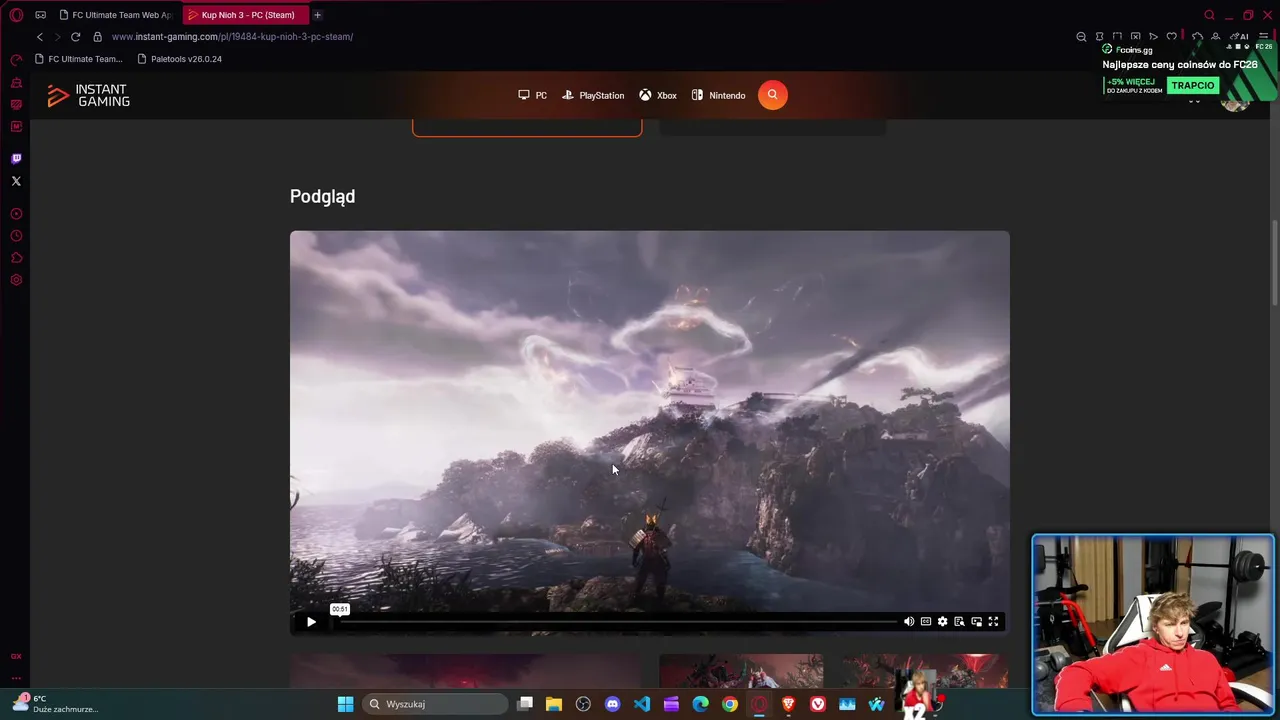
Task: Open the PlayStation platform menu
Action: (593, 95)
